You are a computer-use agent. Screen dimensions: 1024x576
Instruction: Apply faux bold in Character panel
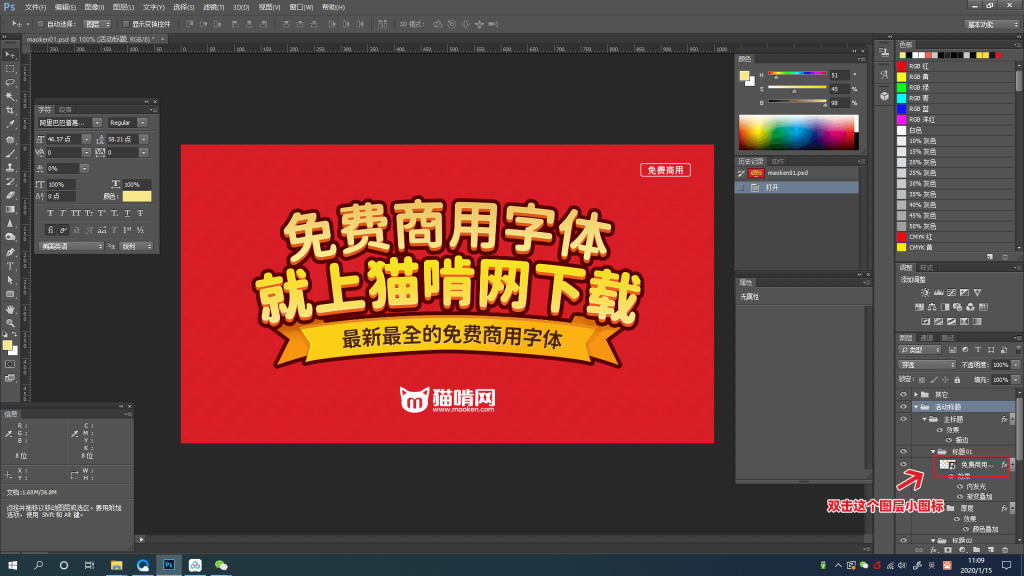pyautogui.click(x=50, y=213)
